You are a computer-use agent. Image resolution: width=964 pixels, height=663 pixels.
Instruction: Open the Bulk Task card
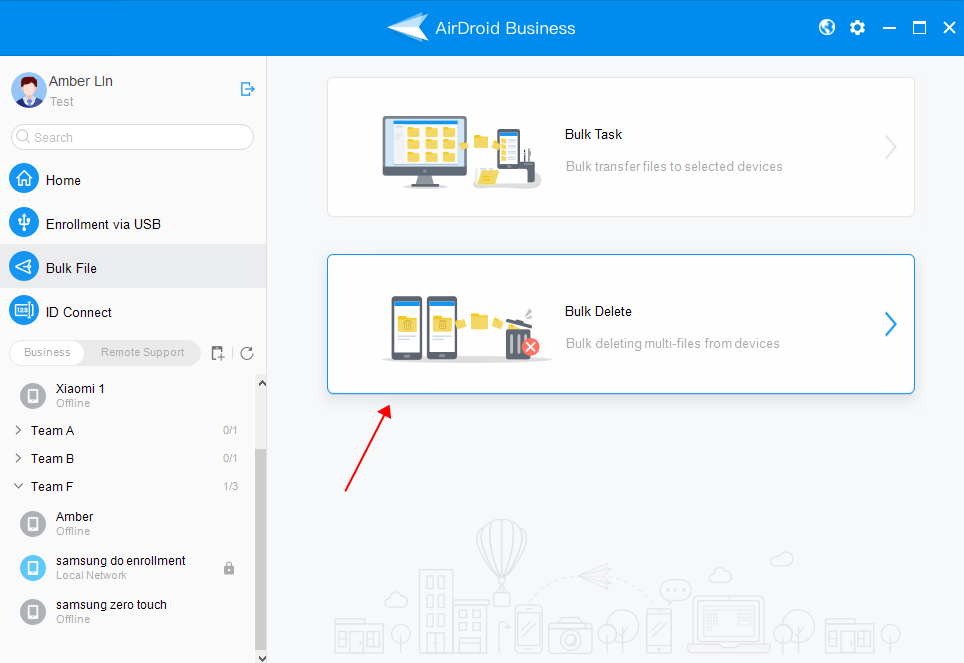click(620, 147)
